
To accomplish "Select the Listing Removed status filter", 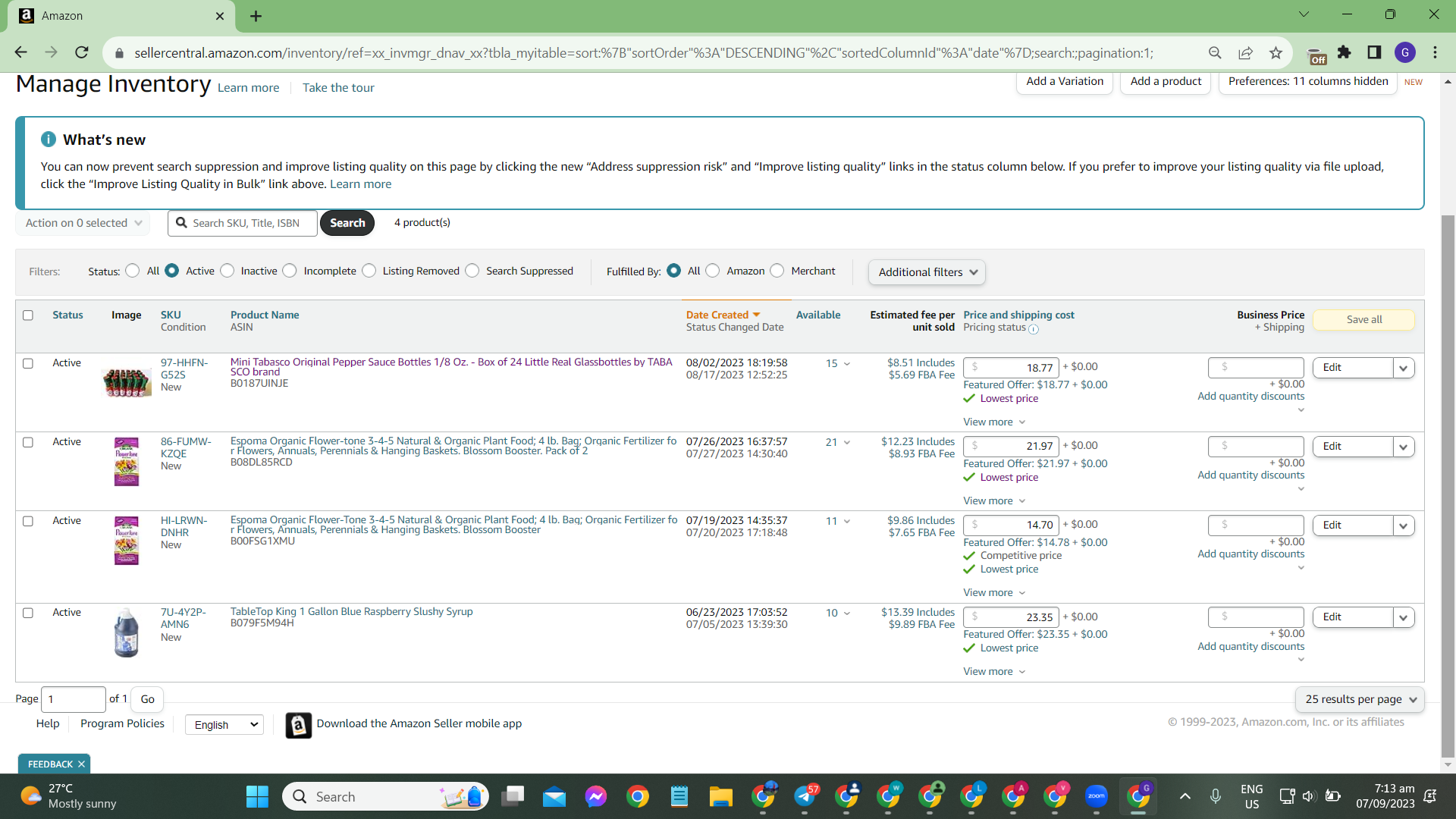I will (x=369, y=271).
